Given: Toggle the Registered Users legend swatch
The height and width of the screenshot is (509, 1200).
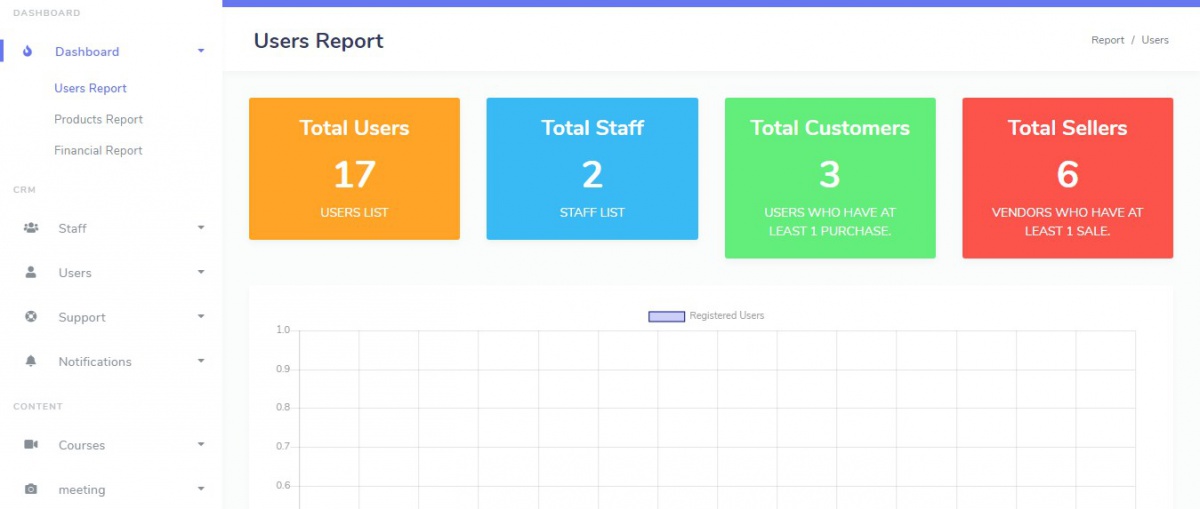Looking at the screenshot, I should [x=666, y=316].
